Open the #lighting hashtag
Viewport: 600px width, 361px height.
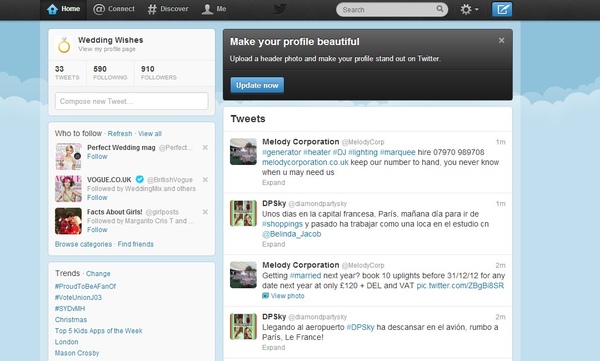coord(363,152)
